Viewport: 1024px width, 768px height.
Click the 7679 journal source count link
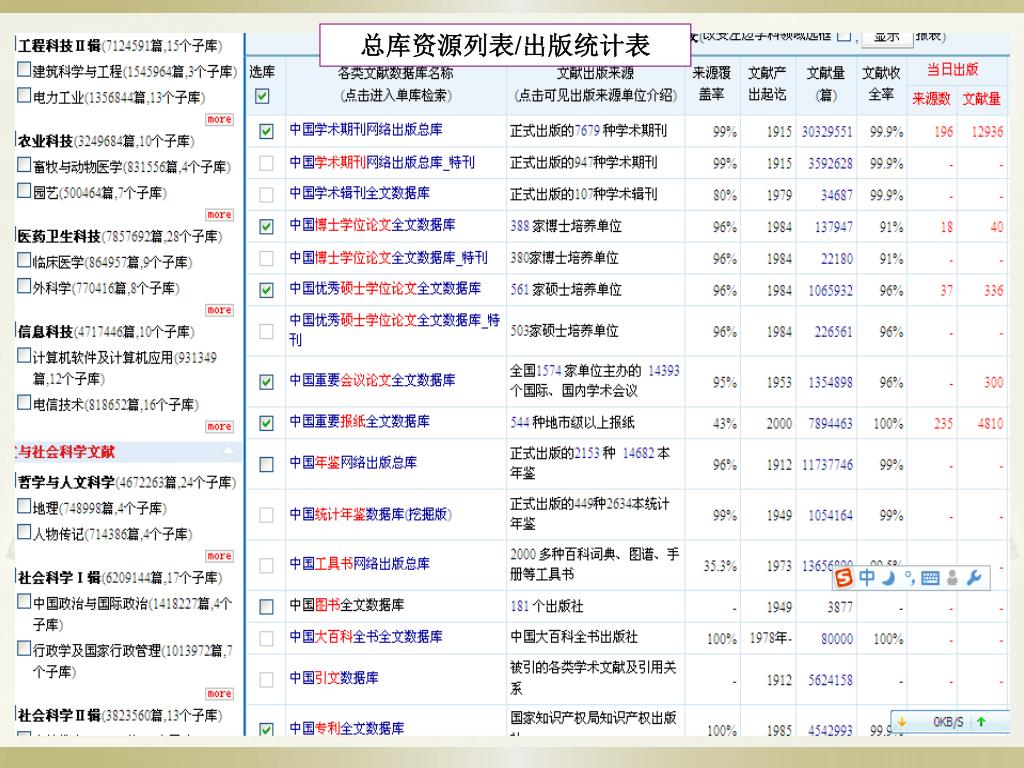(x=587, y=131)
